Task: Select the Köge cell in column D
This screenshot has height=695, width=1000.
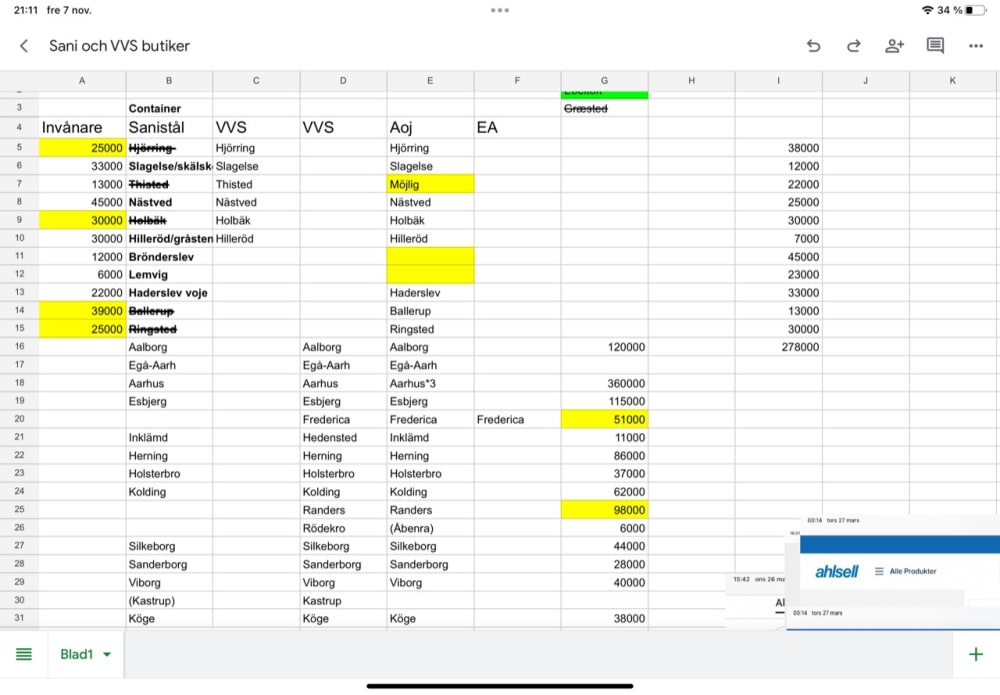Action: click(x=343, y=618)
